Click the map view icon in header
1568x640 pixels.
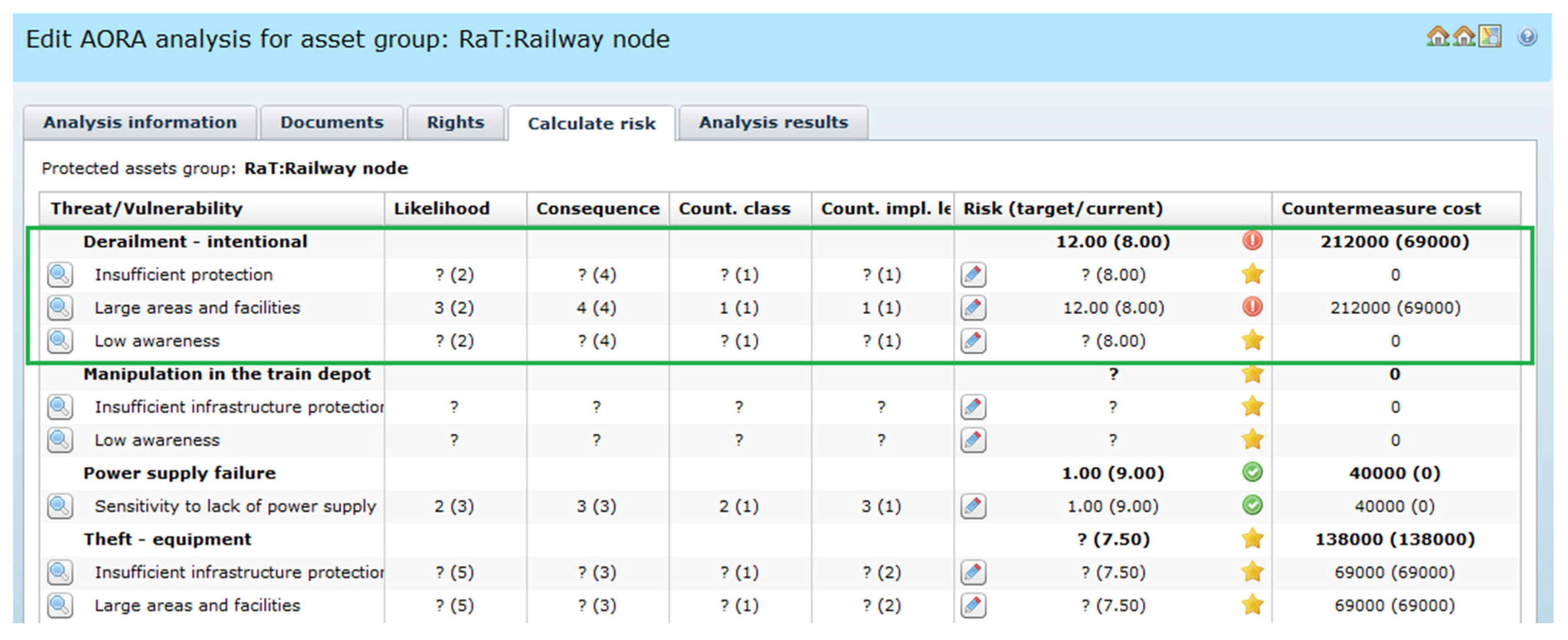click(x=1490, y=37)
